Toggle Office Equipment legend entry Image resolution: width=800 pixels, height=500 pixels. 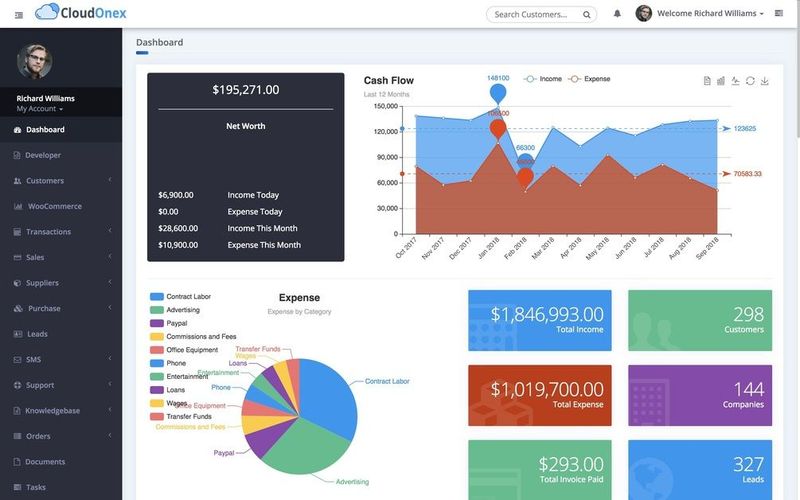click(184, 349)
